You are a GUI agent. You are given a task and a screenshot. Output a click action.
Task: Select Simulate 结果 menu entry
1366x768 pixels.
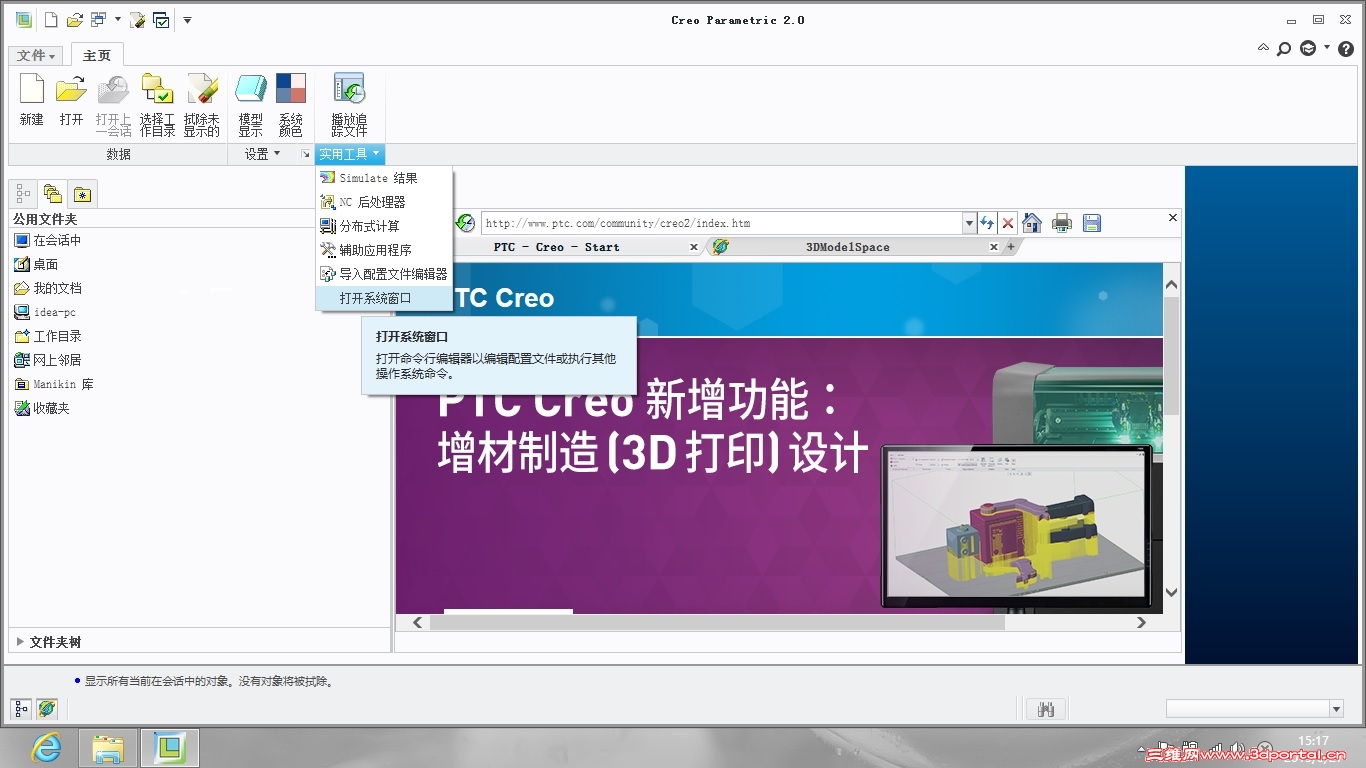384,178
